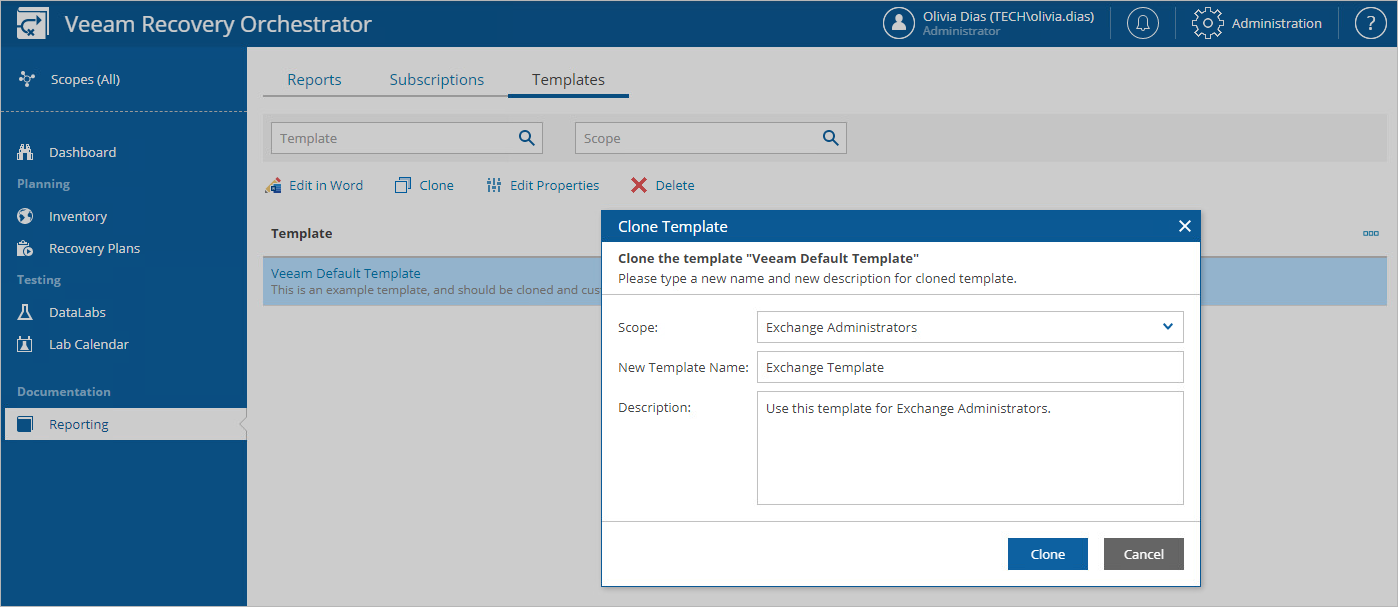Click the Template search magnifier
The height and width of the screenshot is (607, 1398).
[x=527, y=137]
